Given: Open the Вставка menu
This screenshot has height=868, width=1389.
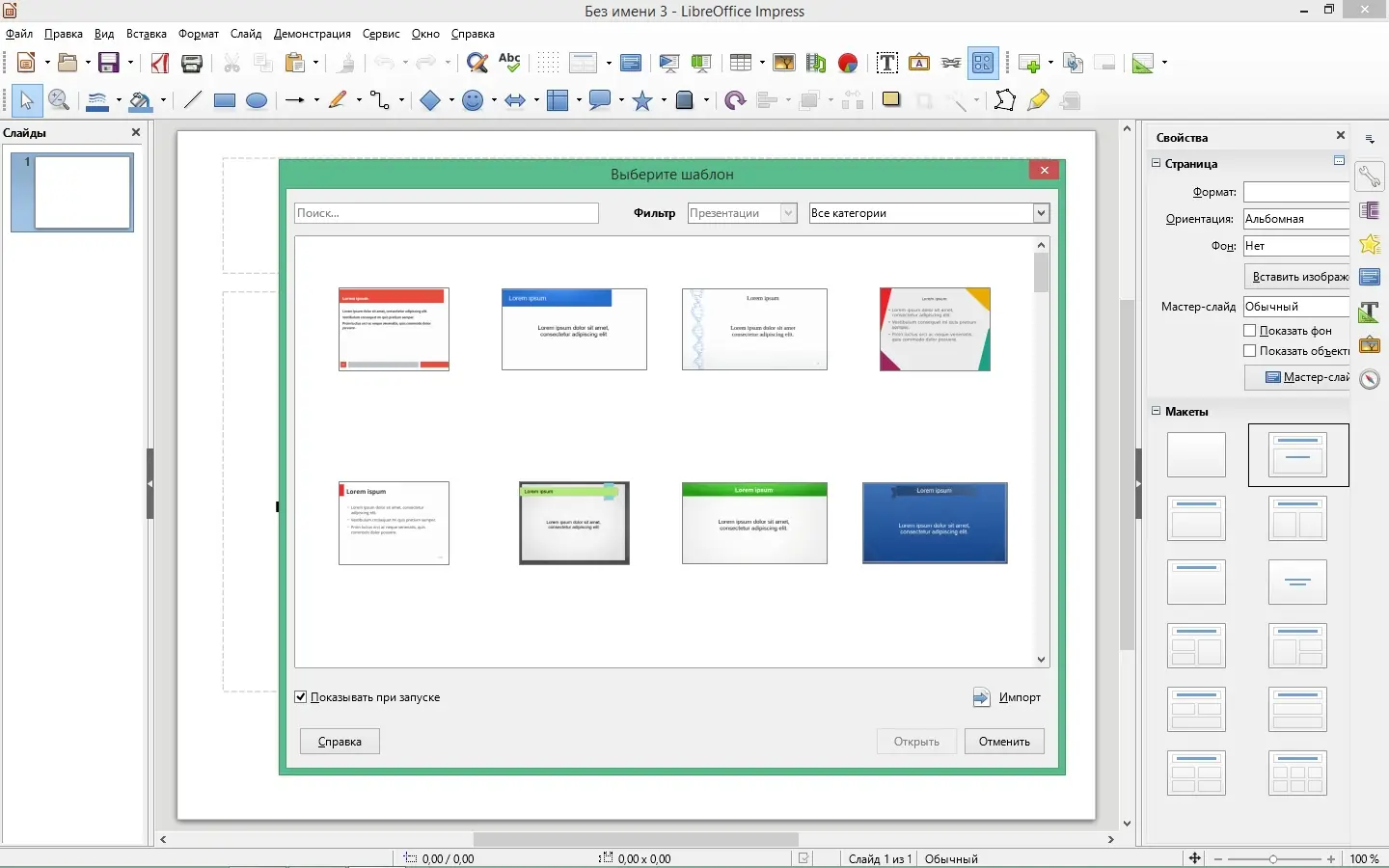Looking at the screenshot, I should 147,33.
